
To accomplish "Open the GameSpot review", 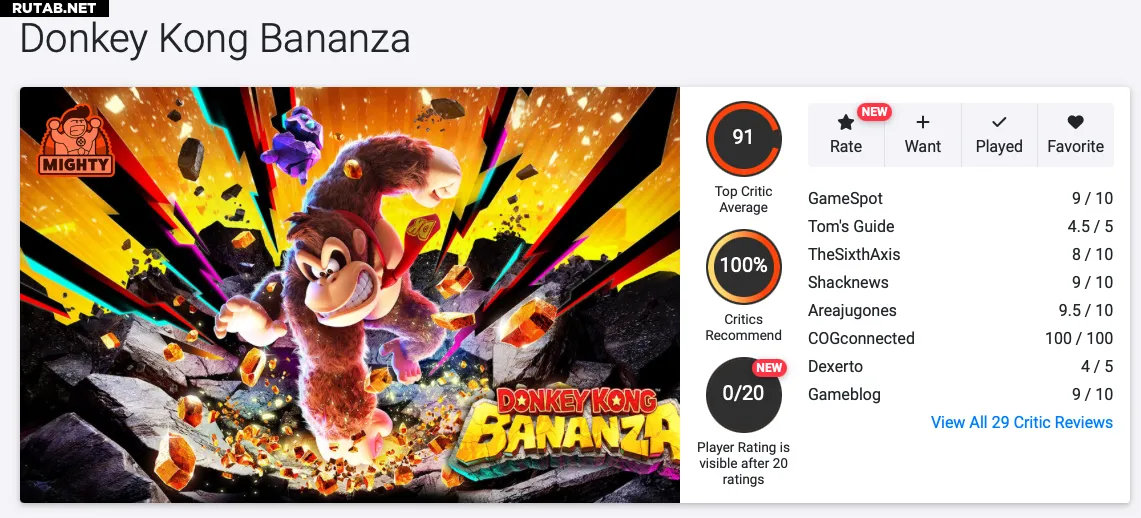I will 961,199.
